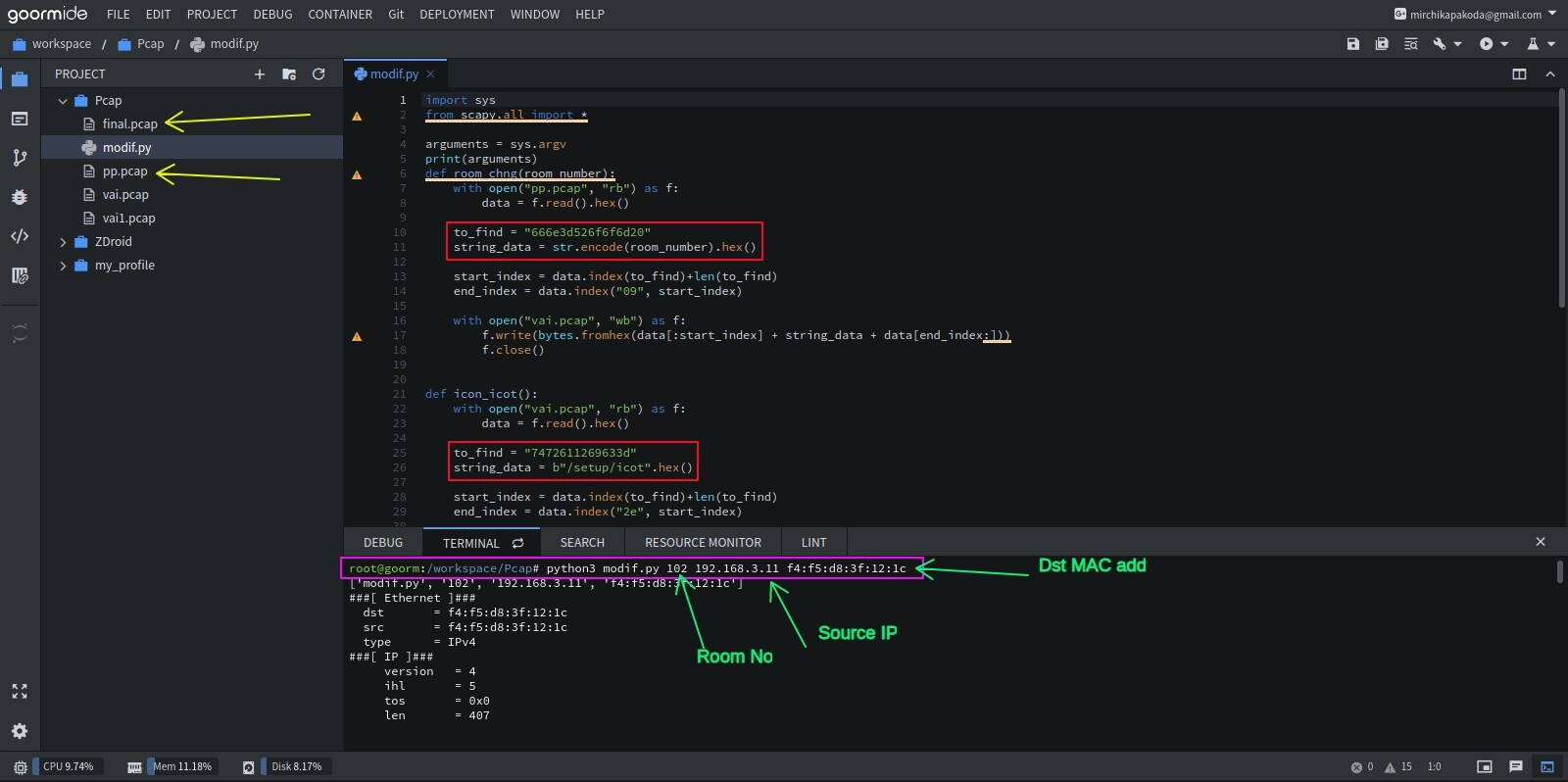Switch to the RESOURCE MONITOR tab
This screenshot has width=1568, height=782.
click(x=703, y=543)
